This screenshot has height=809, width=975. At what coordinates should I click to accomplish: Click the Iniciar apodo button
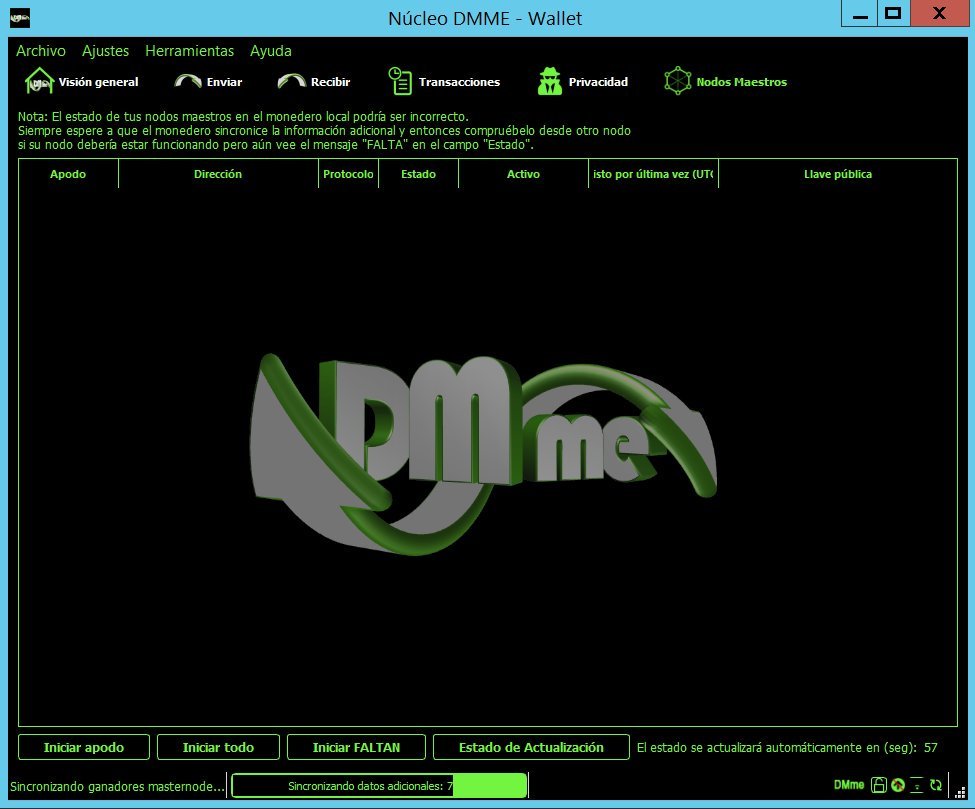point(84,747)
